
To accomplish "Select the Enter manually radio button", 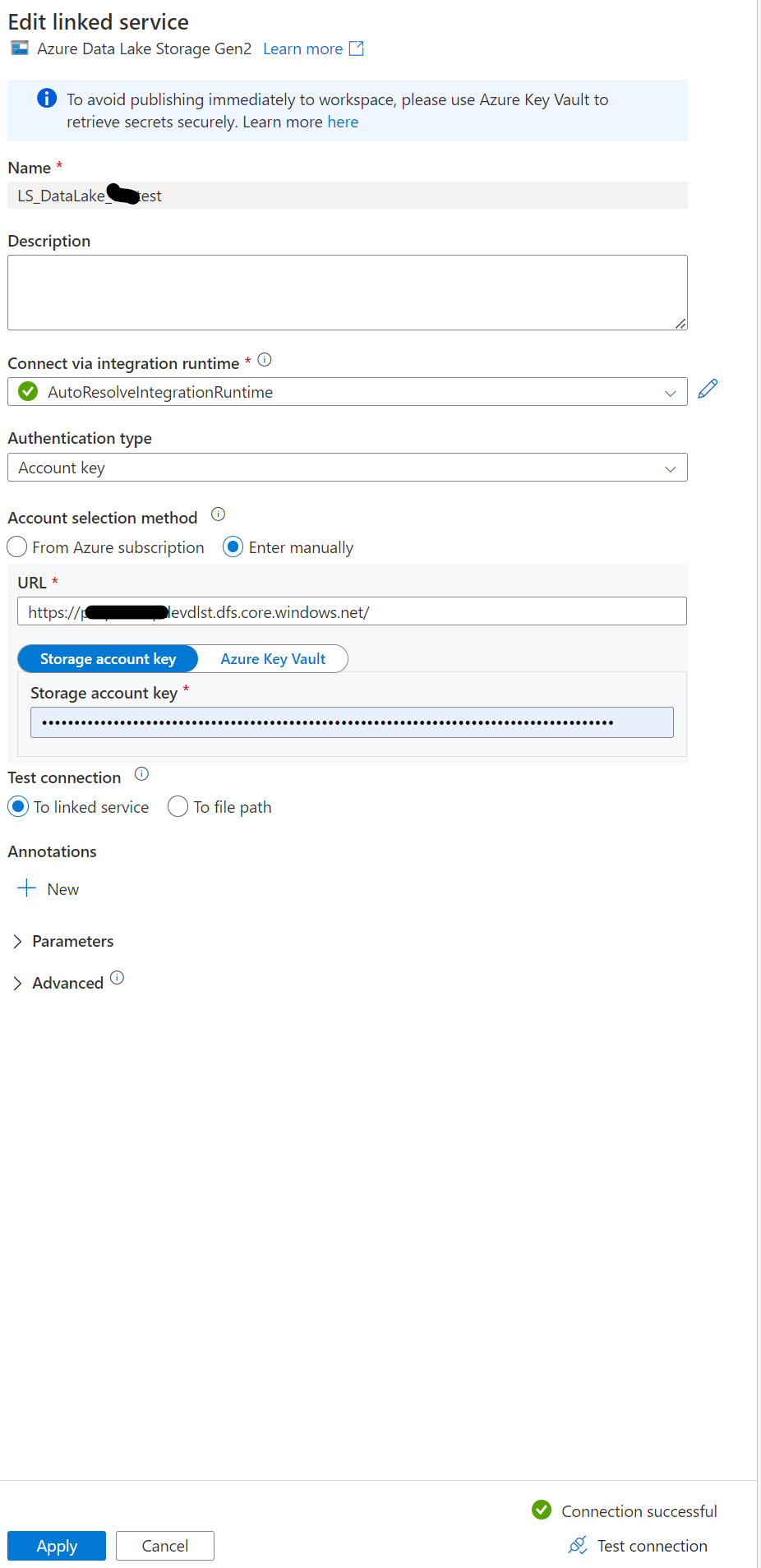I will pyautogui.click(x=233, y=547).
